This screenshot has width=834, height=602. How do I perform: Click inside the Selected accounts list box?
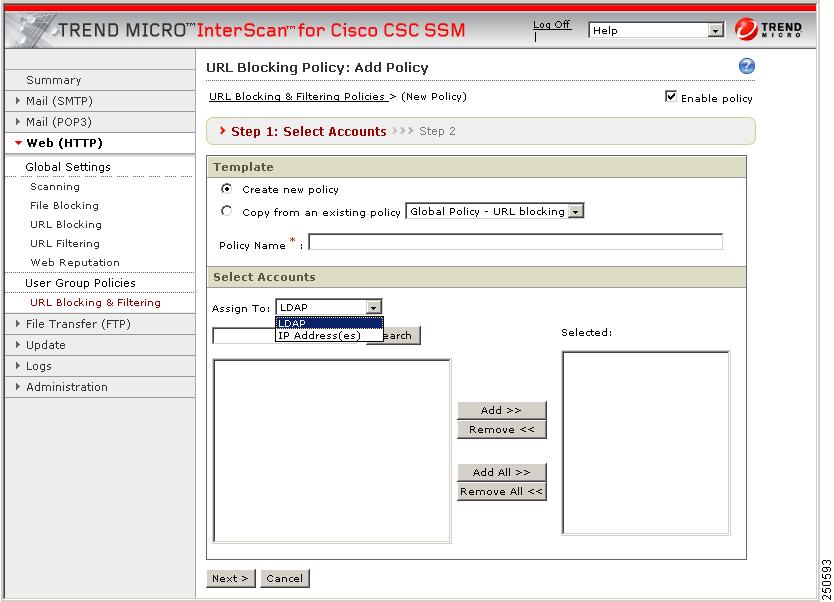(x=646, y=442)
